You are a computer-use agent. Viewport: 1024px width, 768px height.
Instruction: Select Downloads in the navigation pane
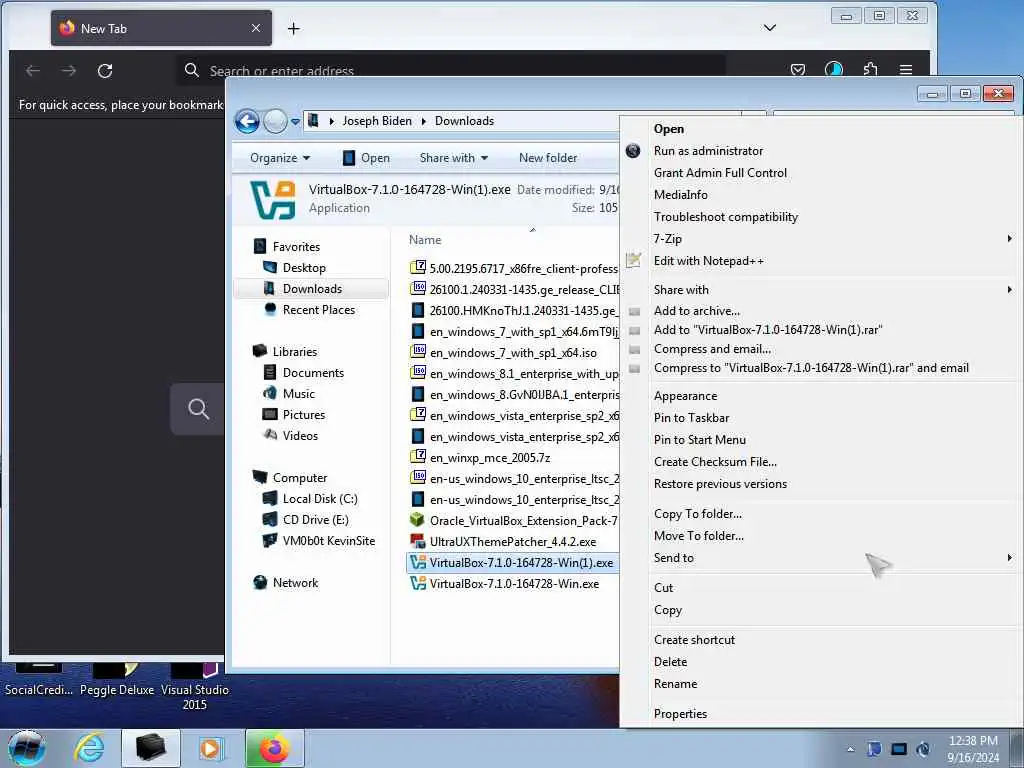click(x=312, y=289)
